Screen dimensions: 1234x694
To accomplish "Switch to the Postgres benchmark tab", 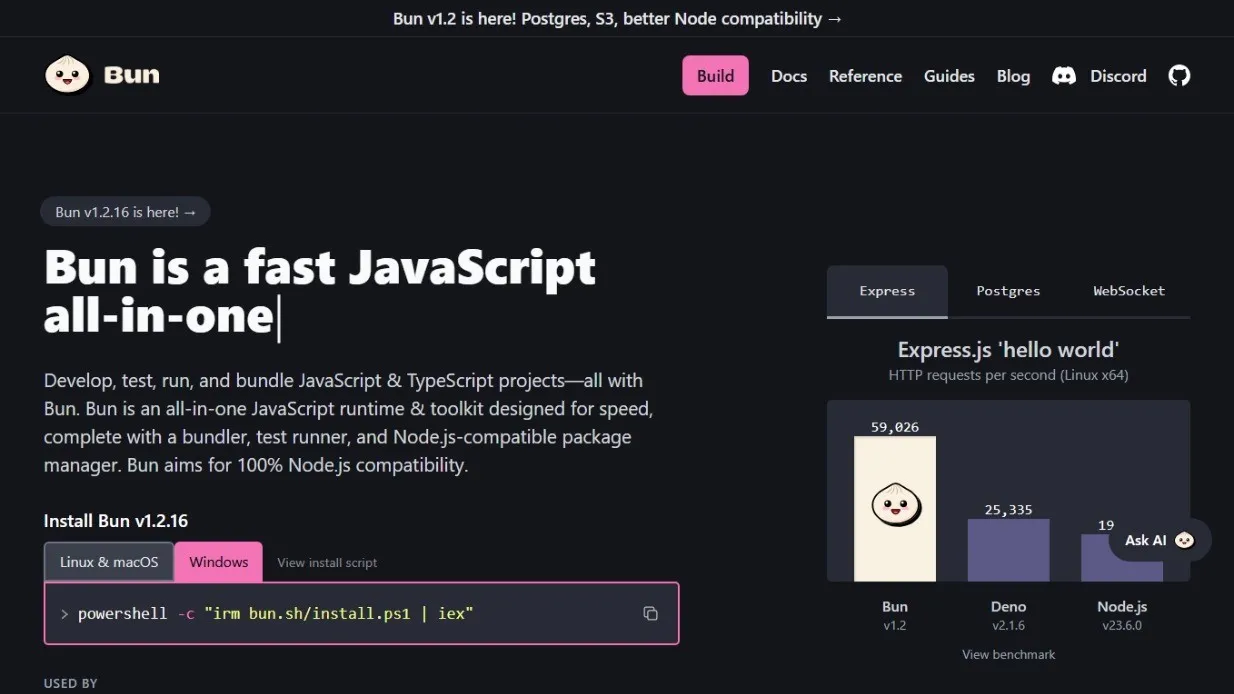I will click(1008, 291).
